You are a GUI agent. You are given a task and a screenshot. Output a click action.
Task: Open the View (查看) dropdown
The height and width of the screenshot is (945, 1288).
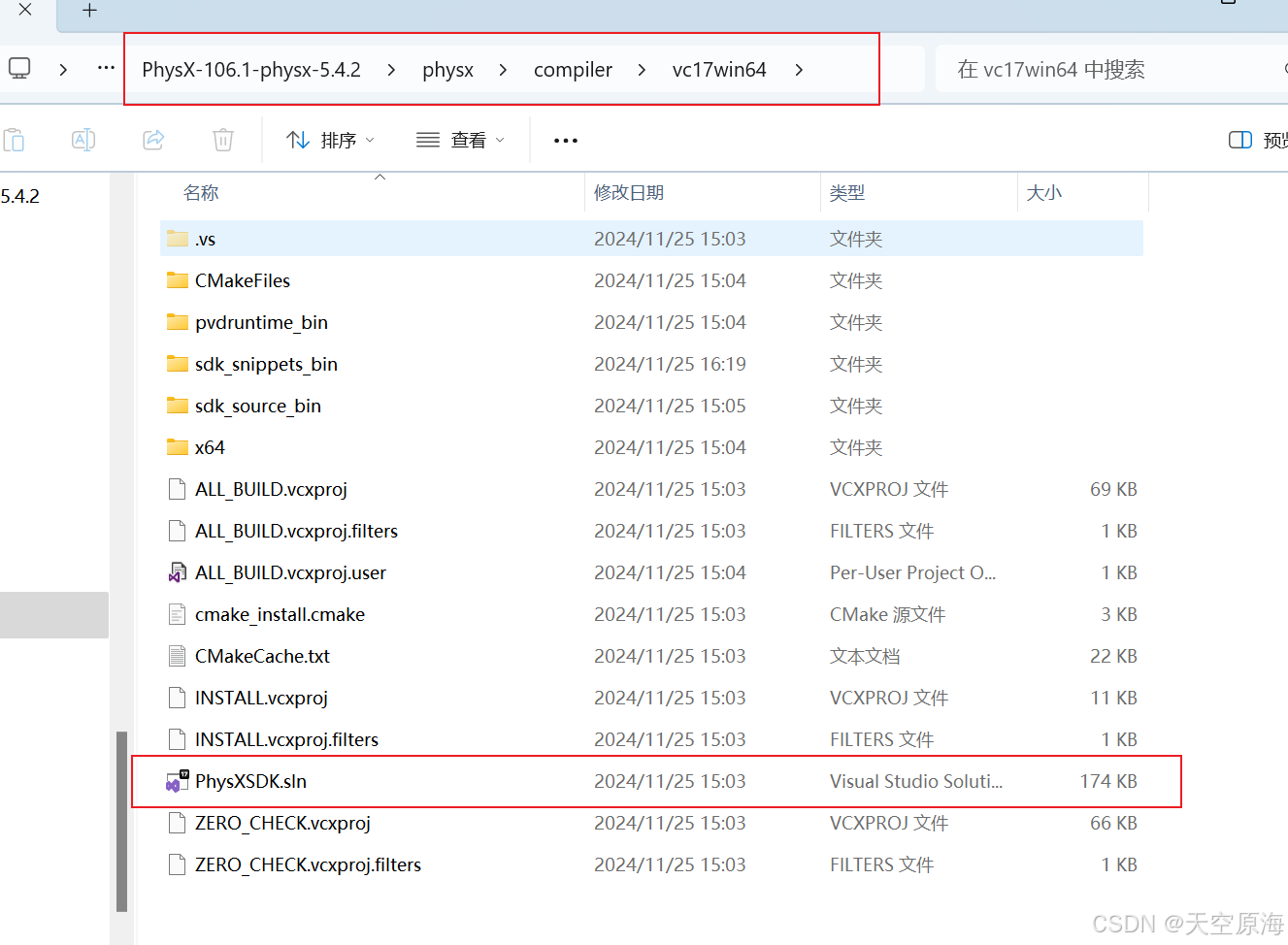coord(460,141)
